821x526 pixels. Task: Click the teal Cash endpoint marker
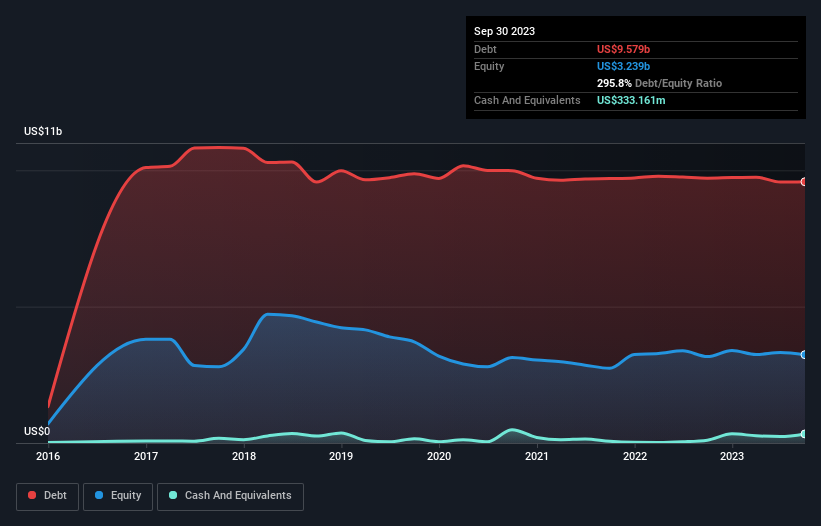pyautogui.click(x=804, y=434)
